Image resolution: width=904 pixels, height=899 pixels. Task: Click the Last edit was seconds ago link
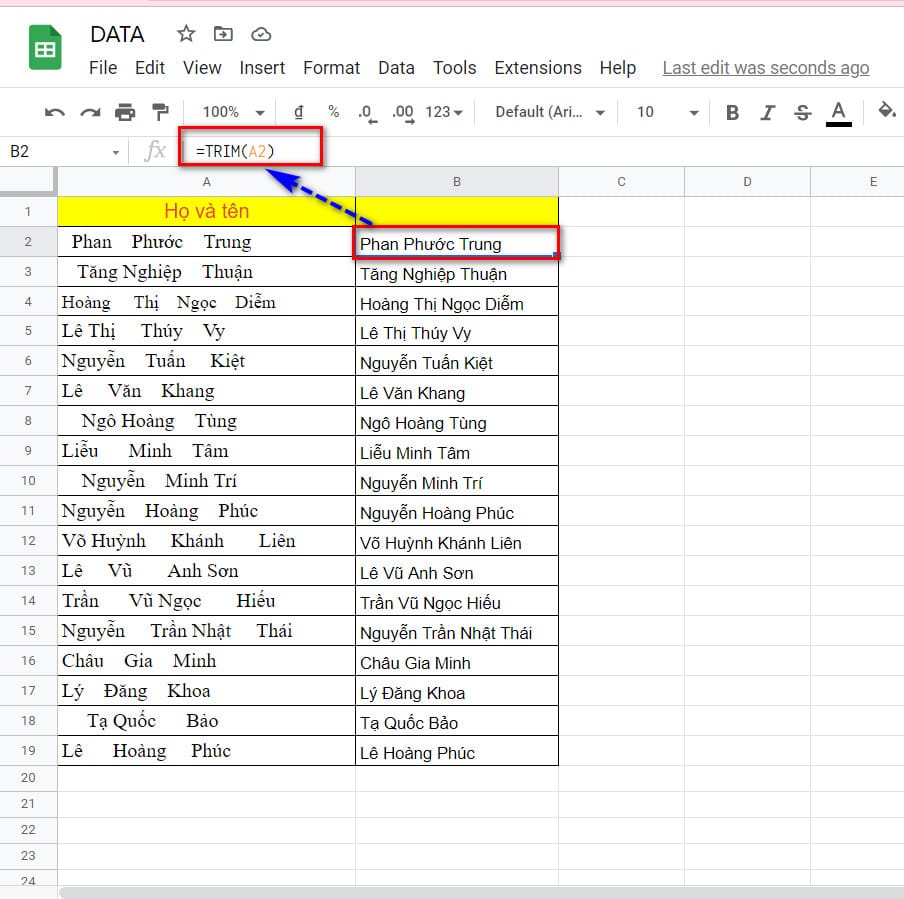[765, 68]
